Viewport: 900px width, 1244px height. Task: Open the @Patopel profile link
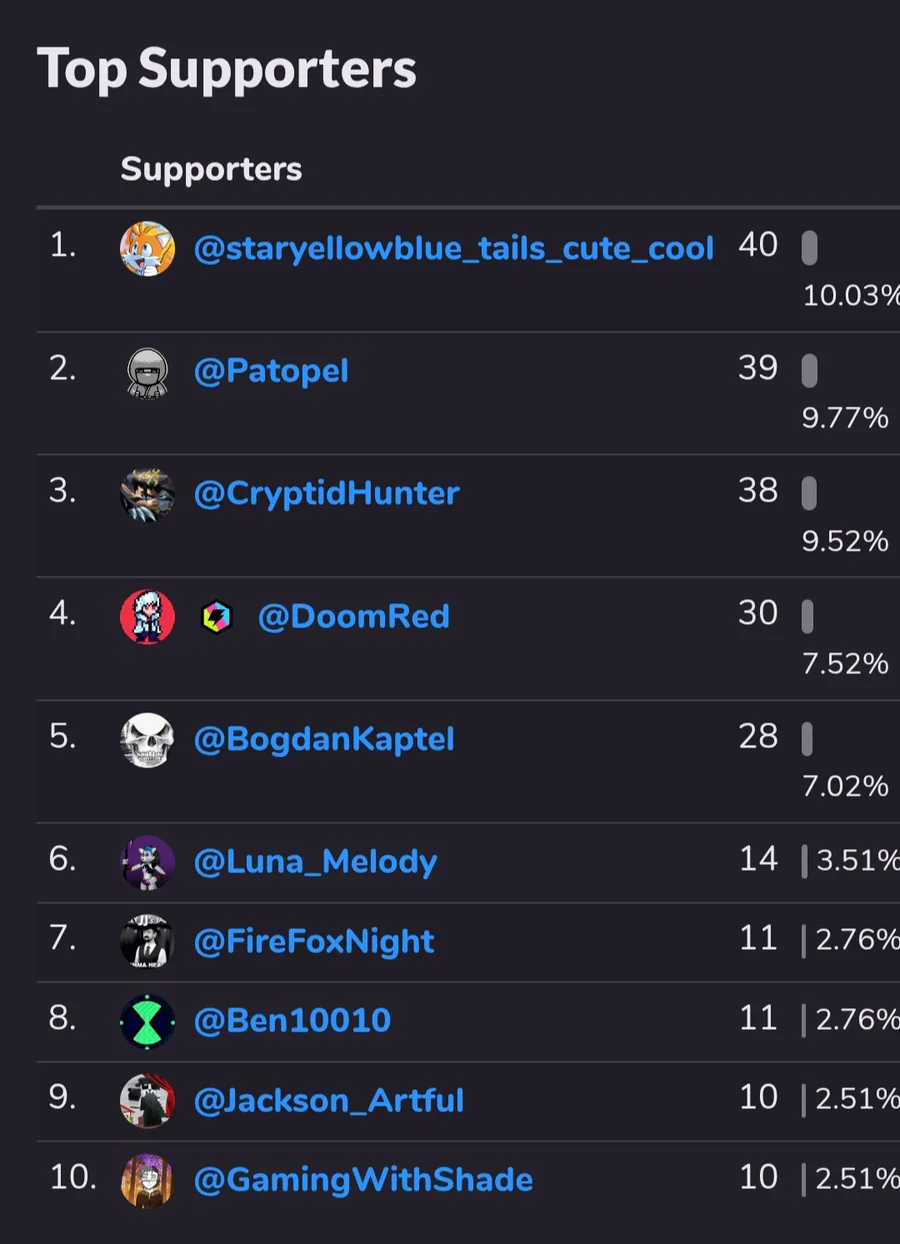[271, 372]
